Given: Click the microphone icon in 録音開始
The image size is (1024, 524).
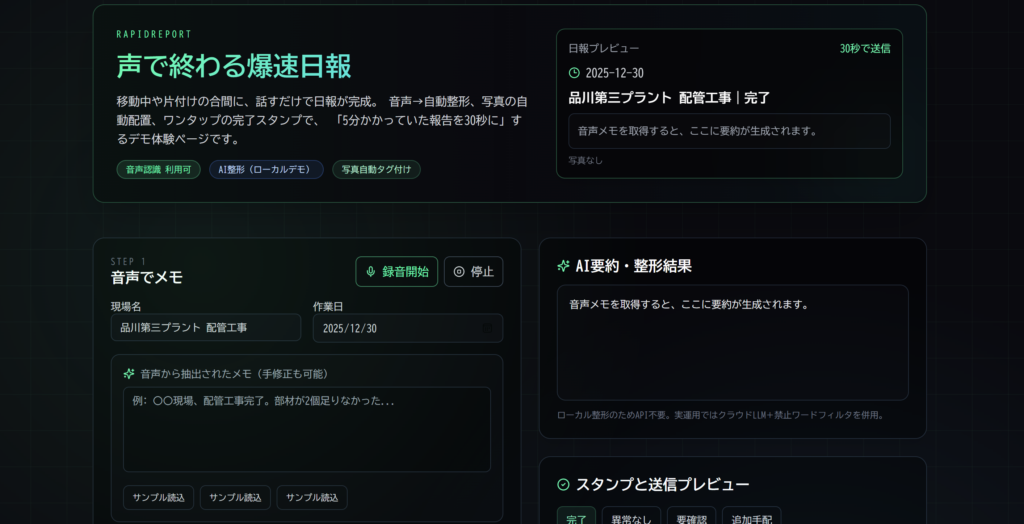Looking at the screenshot, I should tap(371, 272).
